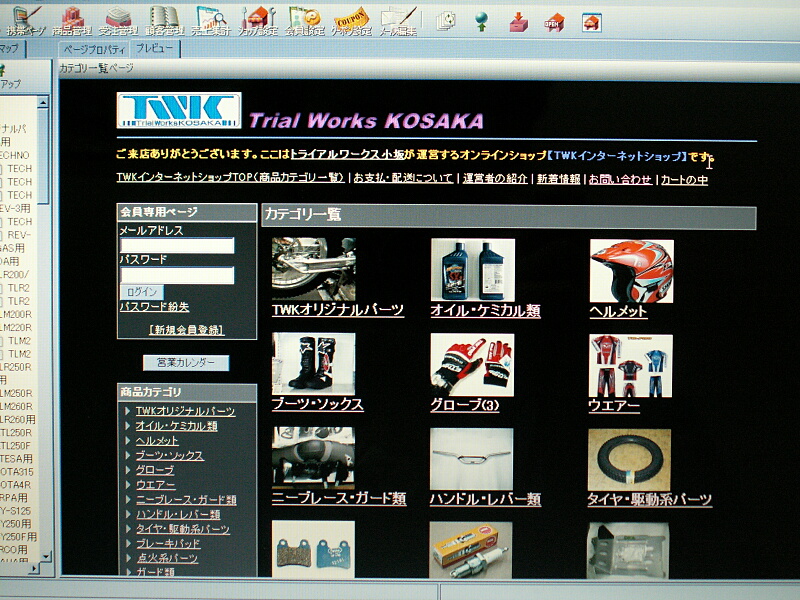Screen dimensions: 800x600
Task: Open ショップ設定 shop settings
Action: coord(258,20)
